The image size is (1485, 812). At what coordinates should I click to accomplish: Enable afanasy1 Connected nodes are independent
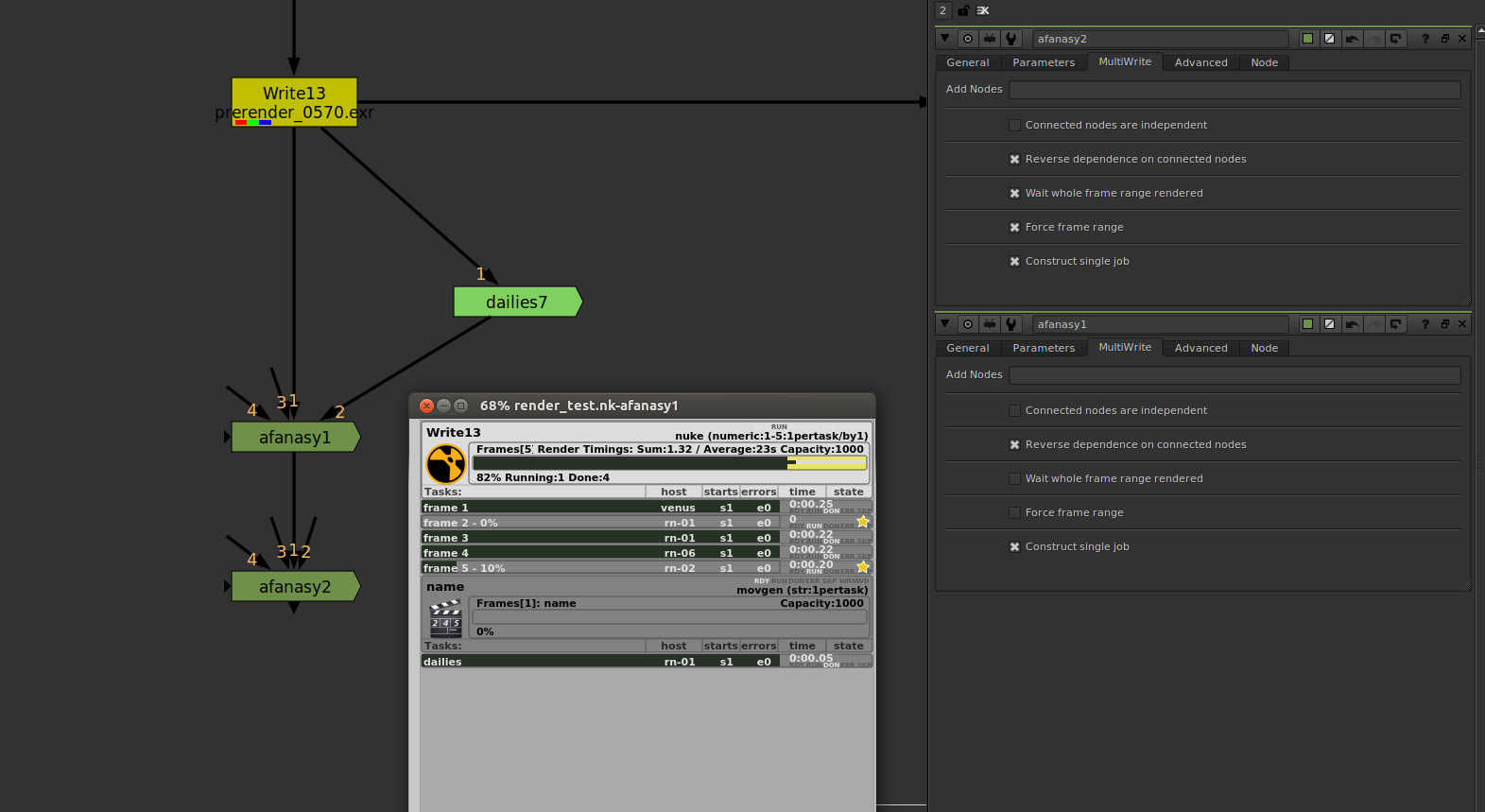pyautogui.click(x=1014, y=410)
